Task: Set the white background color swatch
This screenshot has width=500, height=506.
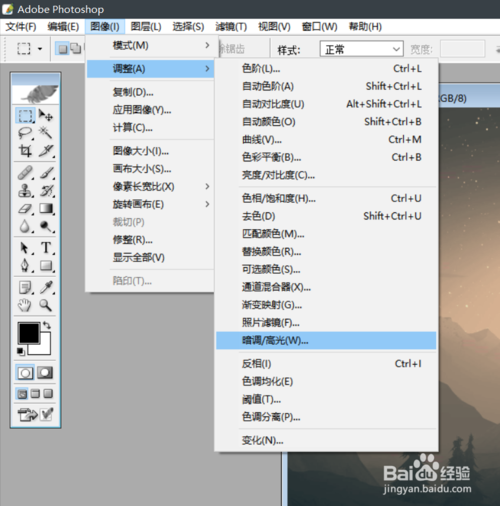Action: coord(45,348)
